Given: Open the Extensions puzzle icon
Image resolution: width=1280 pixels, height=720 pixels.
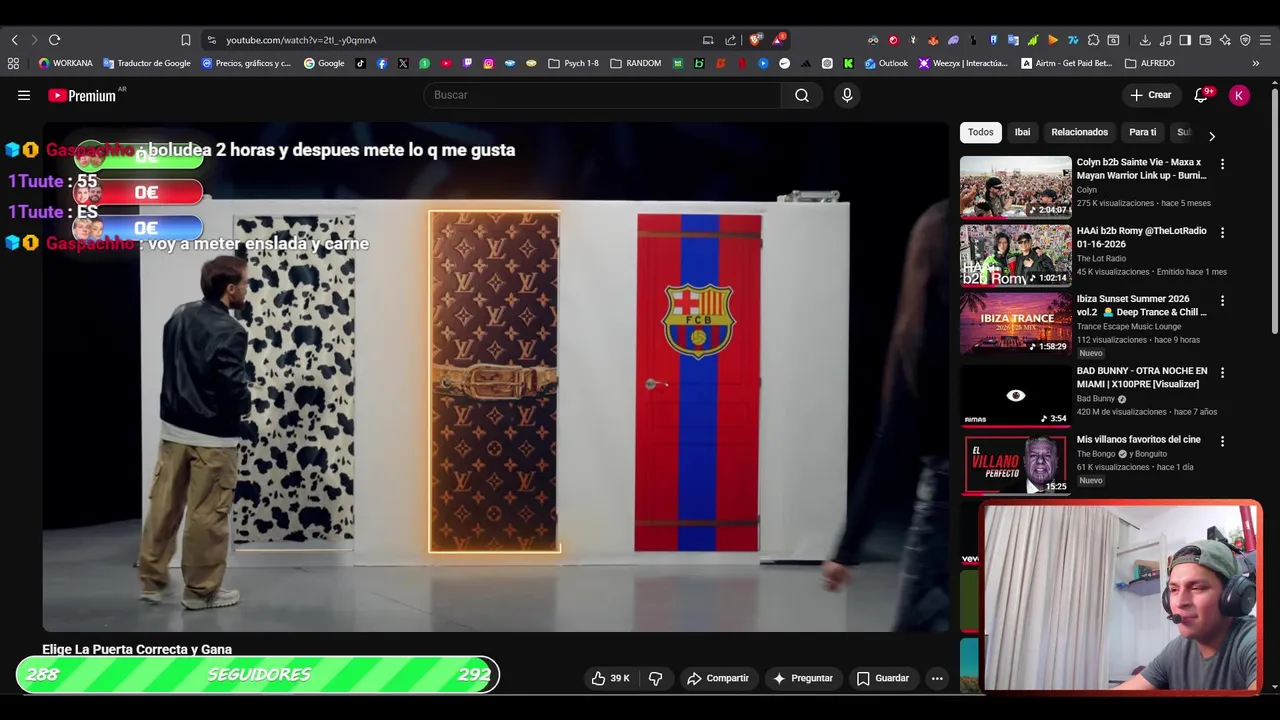Looking at the screenshot, I should (1093, 40).
